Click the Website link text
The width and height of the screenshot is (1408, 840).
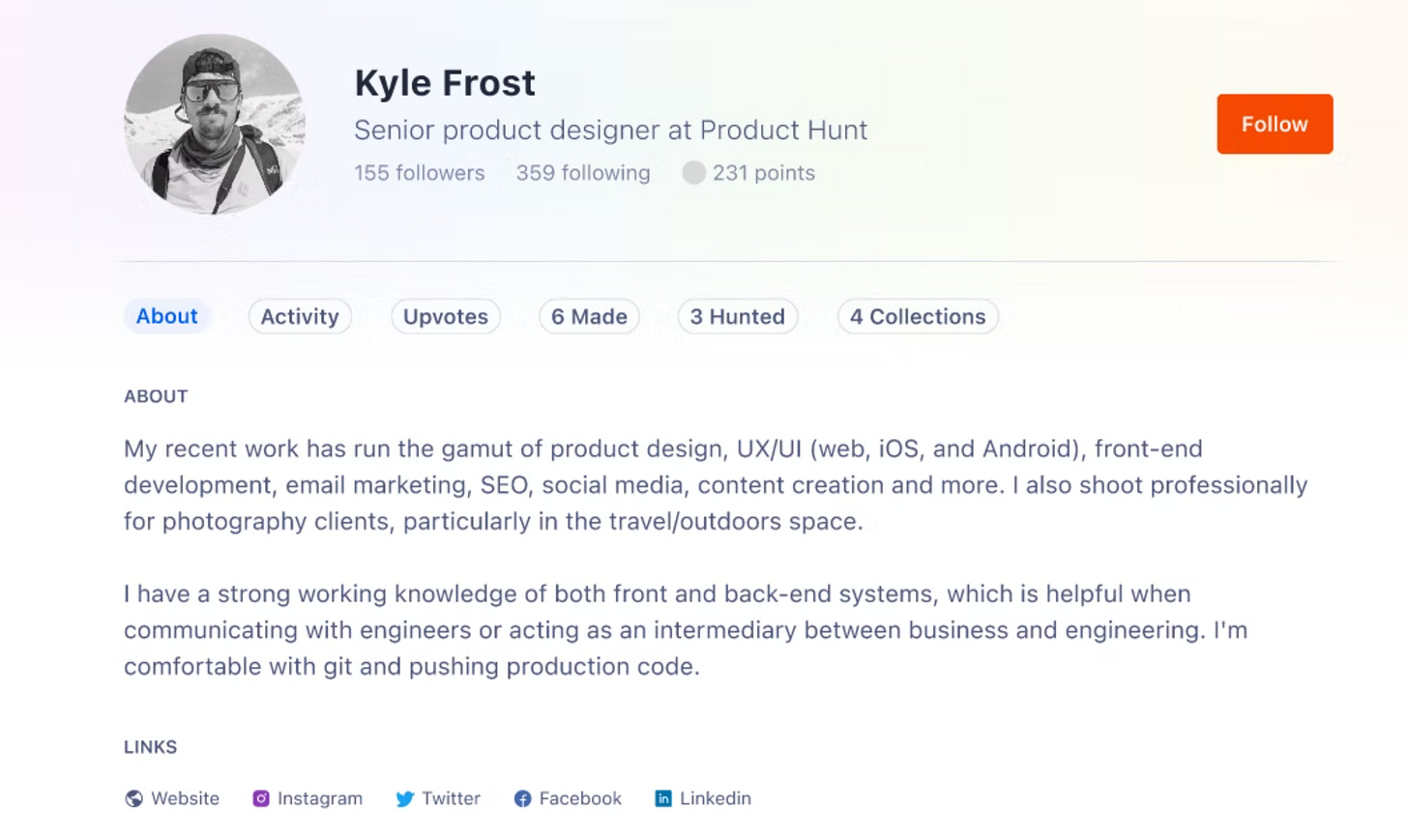pos(184,798)
